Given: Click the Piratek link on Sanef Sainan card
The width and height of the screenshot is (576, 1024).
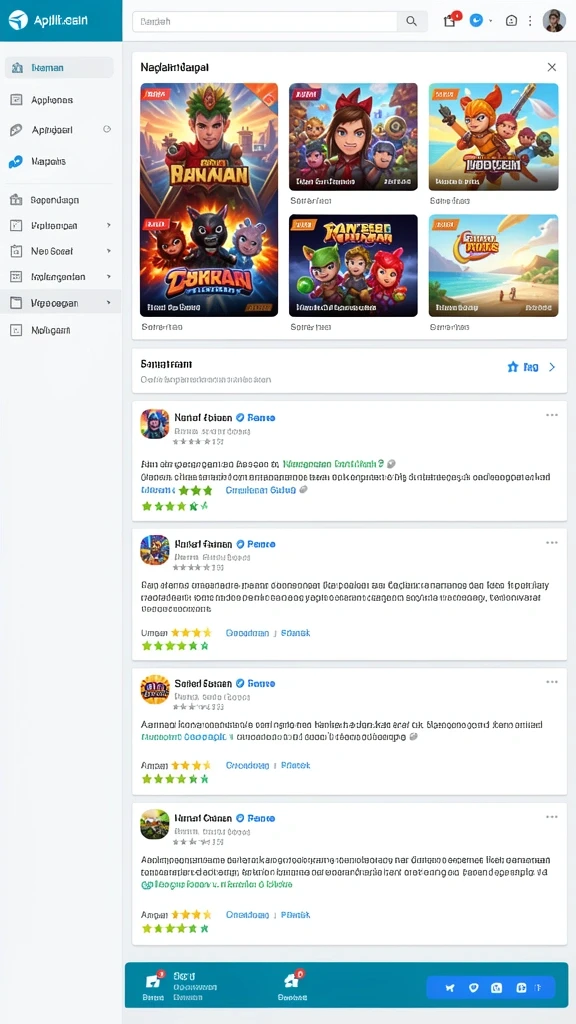Looking at the screenshot, I should point(296,765).
